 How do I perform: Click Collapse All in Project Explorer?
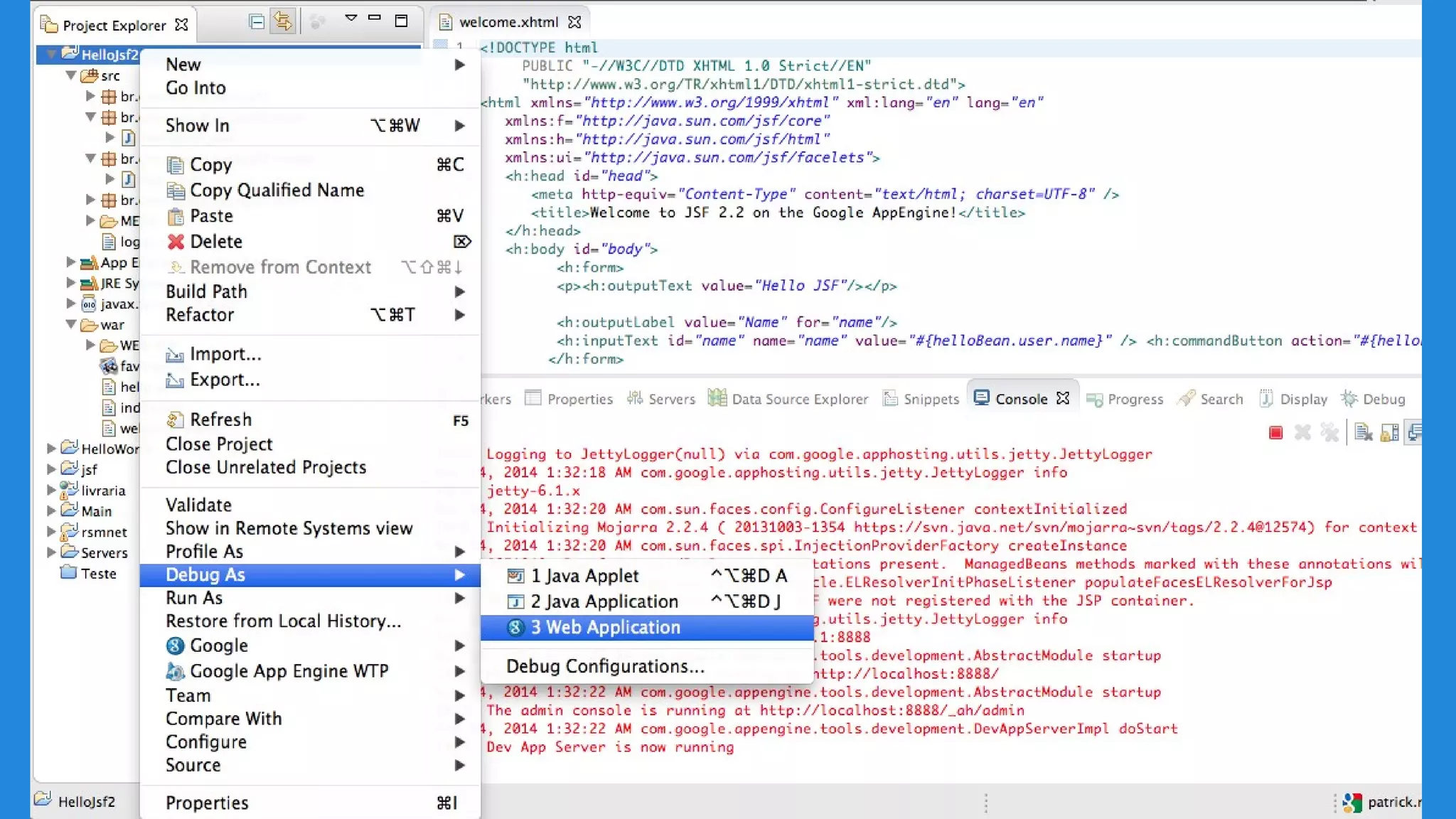click(257, 22)
